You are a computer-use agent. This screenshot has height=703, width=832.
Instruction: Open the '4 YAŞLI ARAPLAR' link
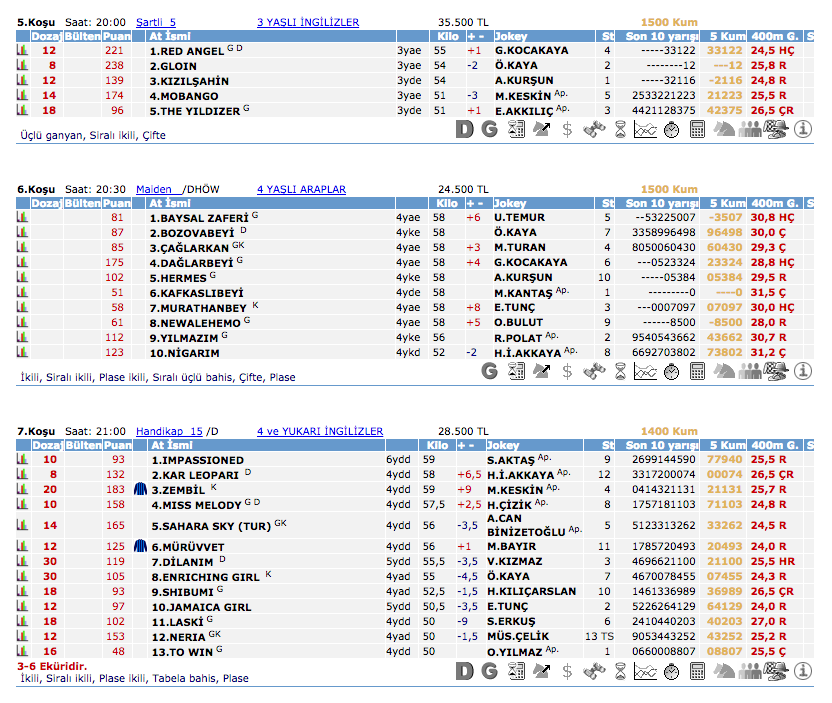click(301, 189)
